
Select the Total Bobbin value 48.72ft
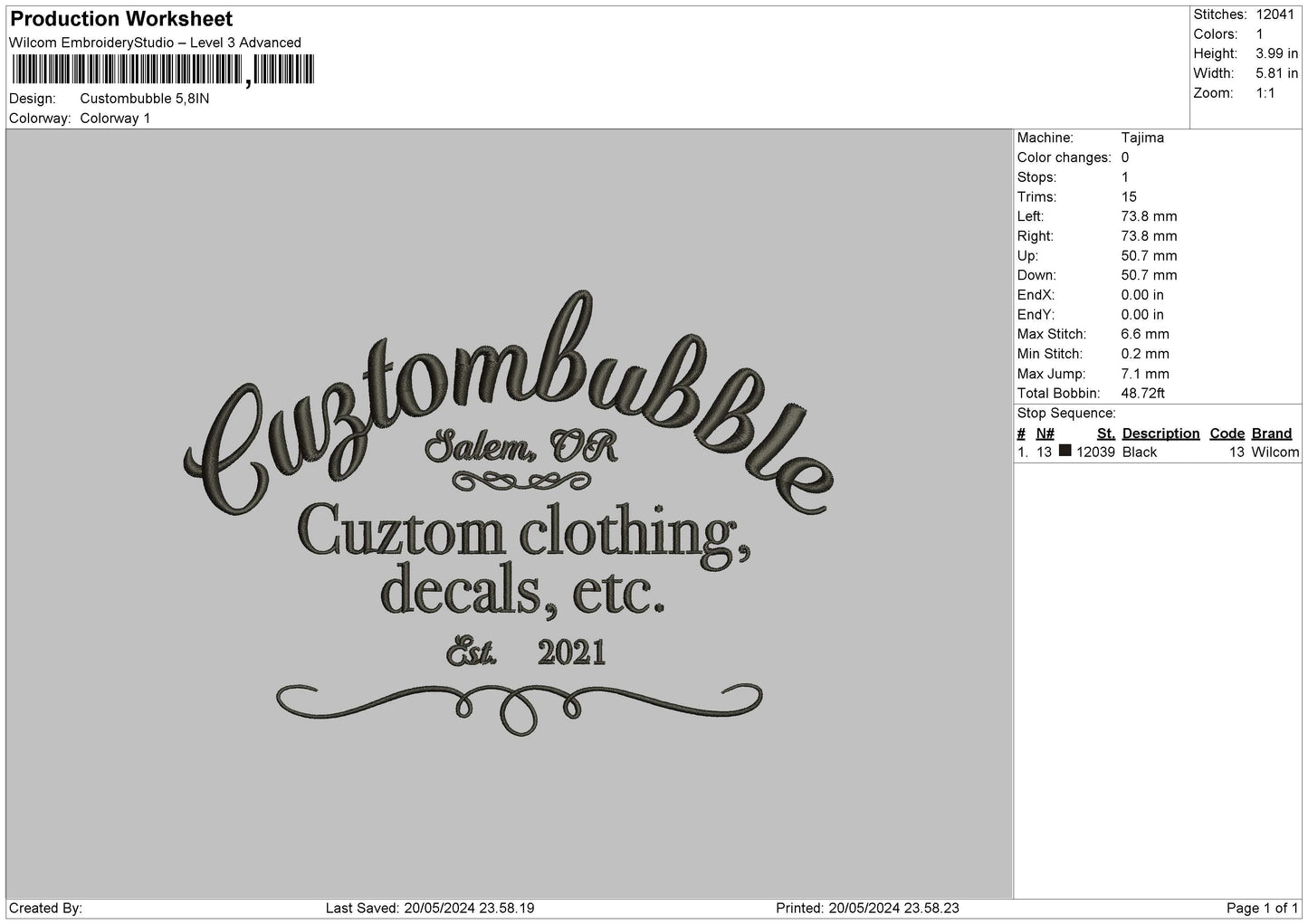[x=1143, y=394]
